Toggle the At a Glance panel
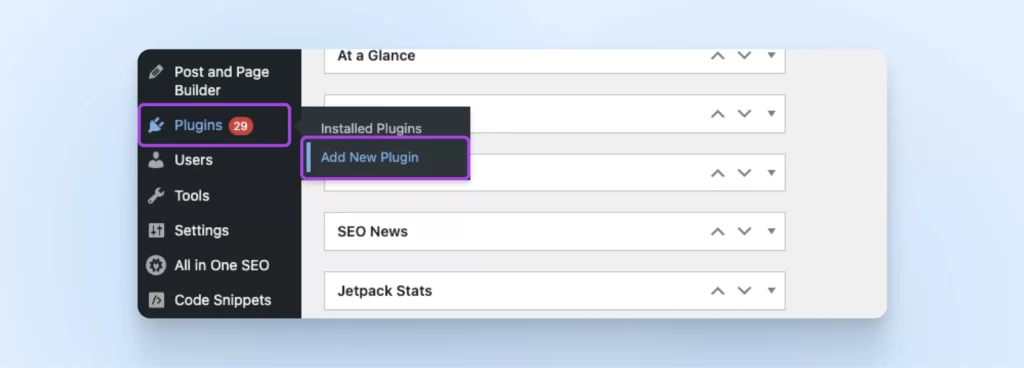 771,55
